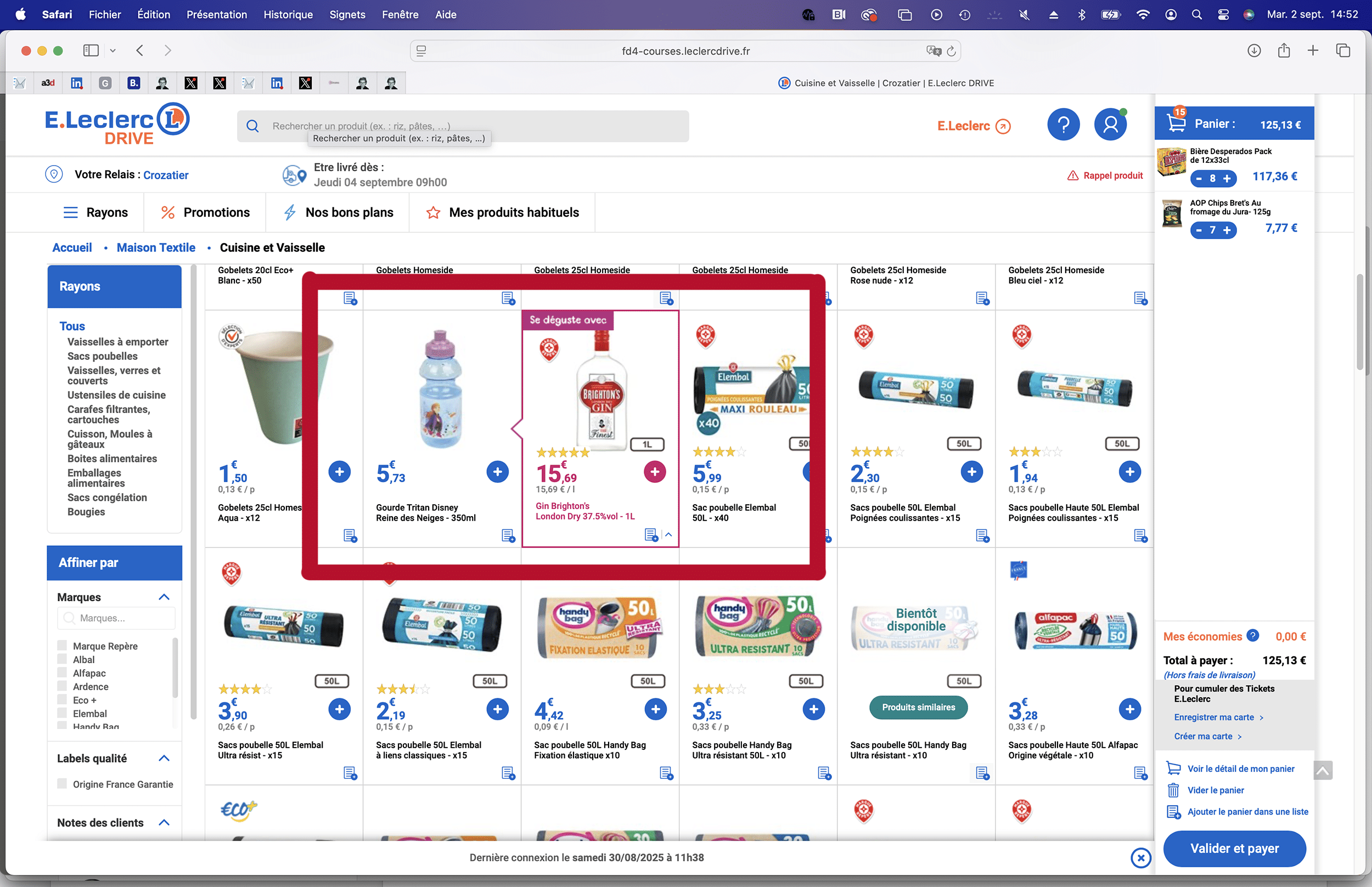
Task: Open the Fichier menu in menu bar
Action: (x=105, y=14)
